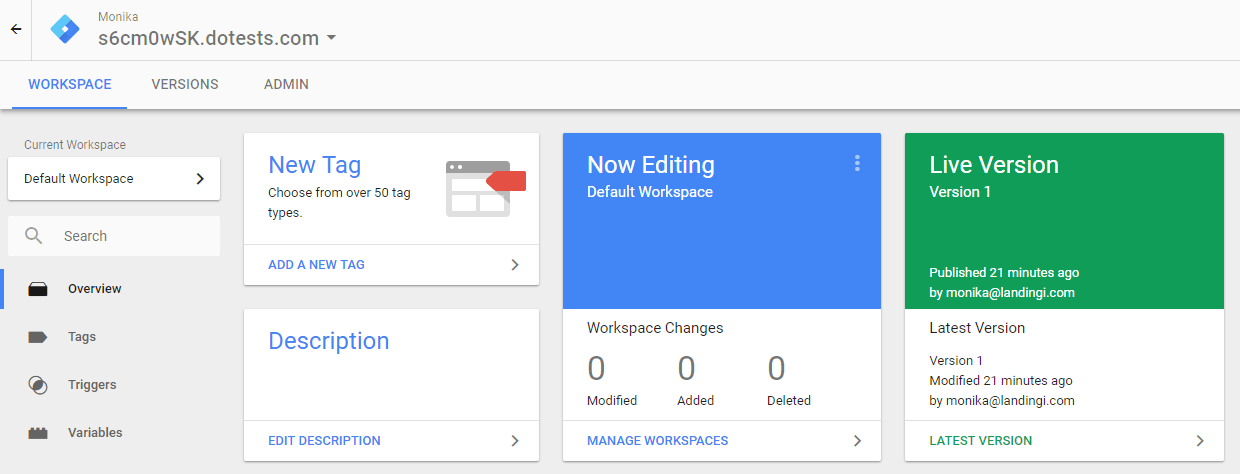Click the Published 21 minutes ago text
The image size is (1240, 474).
(1004, 272)
